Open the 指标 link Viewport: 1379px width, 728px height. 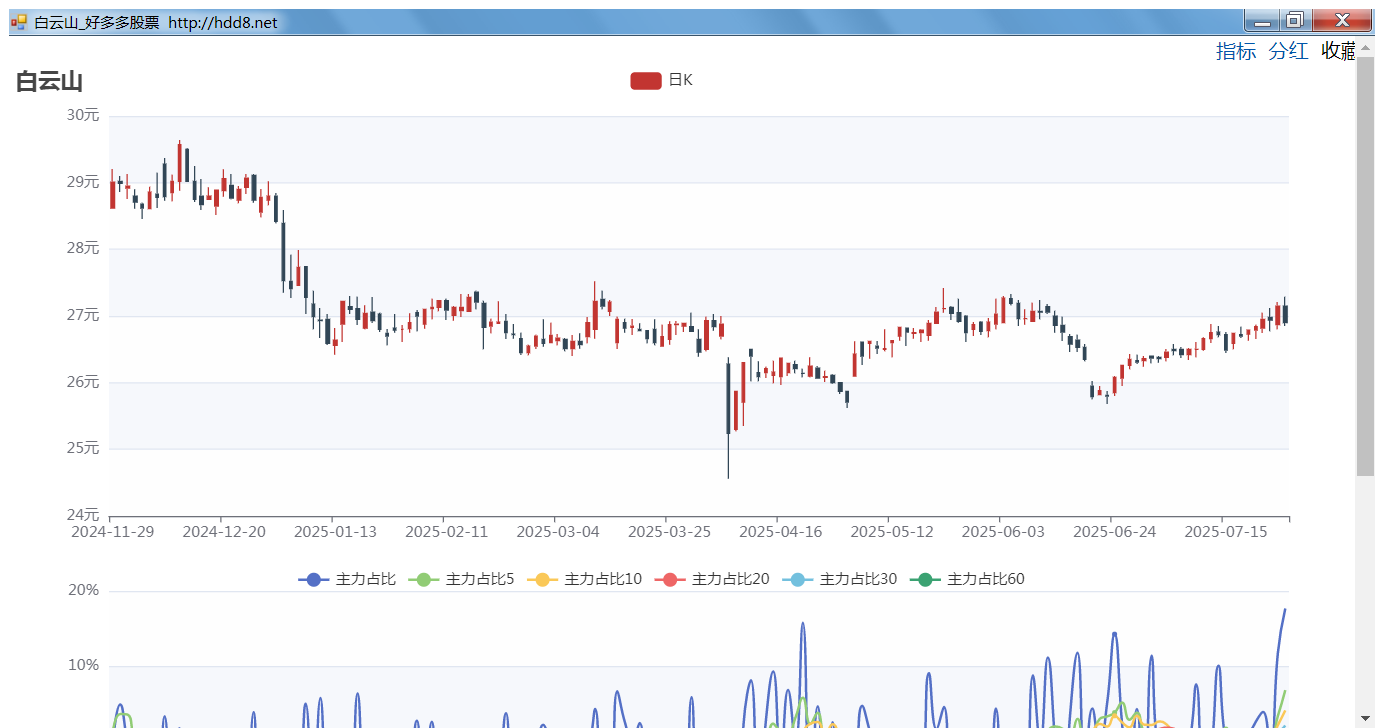[x=1236, y=51]
